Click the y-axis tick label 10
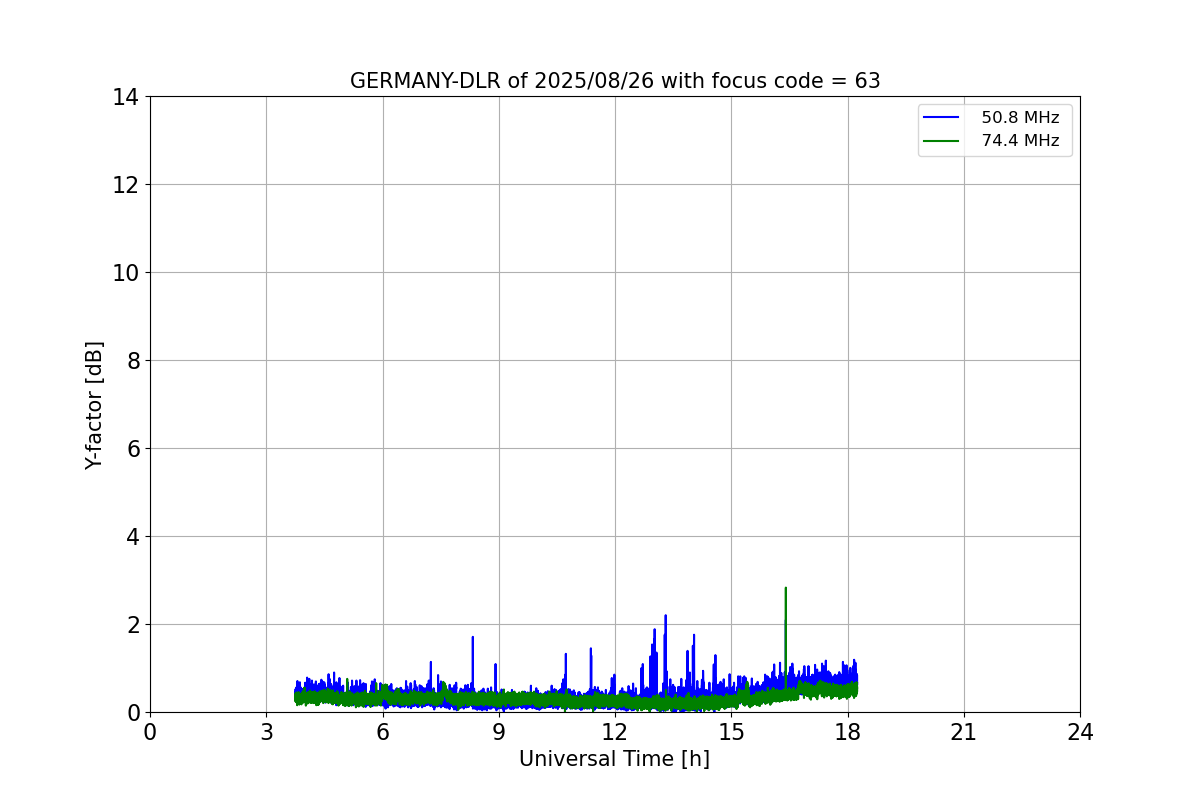This screenshot has width=1200, height=800. (x=126, y=273)
